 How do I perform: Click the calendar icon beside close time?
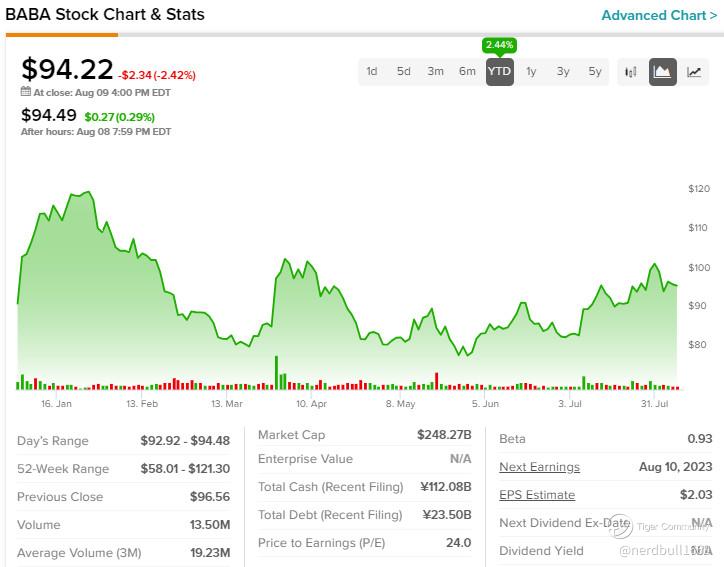26,91
